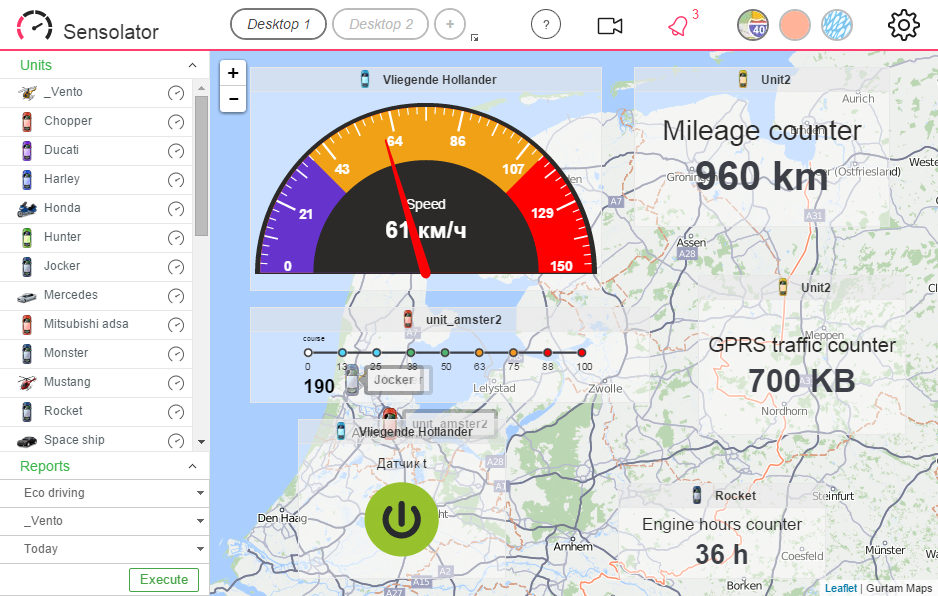Click the Vliegende Hollander speed widget header
This screenshot has height=596, width=938.
(x=426, y=80)
